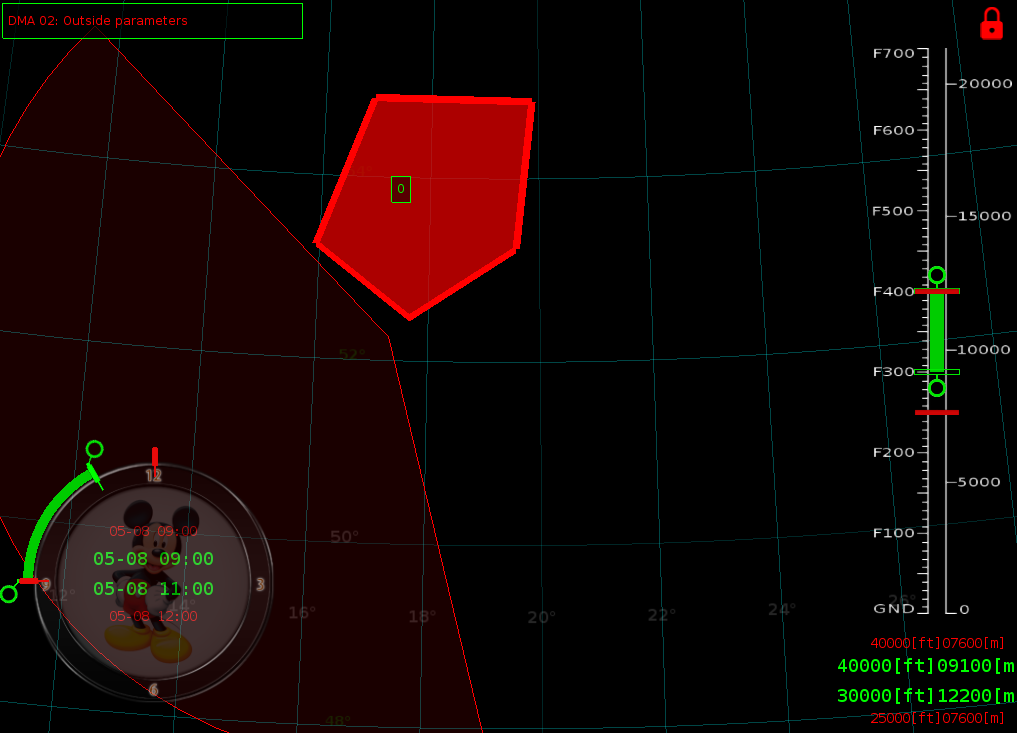This screenshot has height=733, width=1017.
Task: Click the green end time '05-08 11:00'
Action: [x=153, y=588]
